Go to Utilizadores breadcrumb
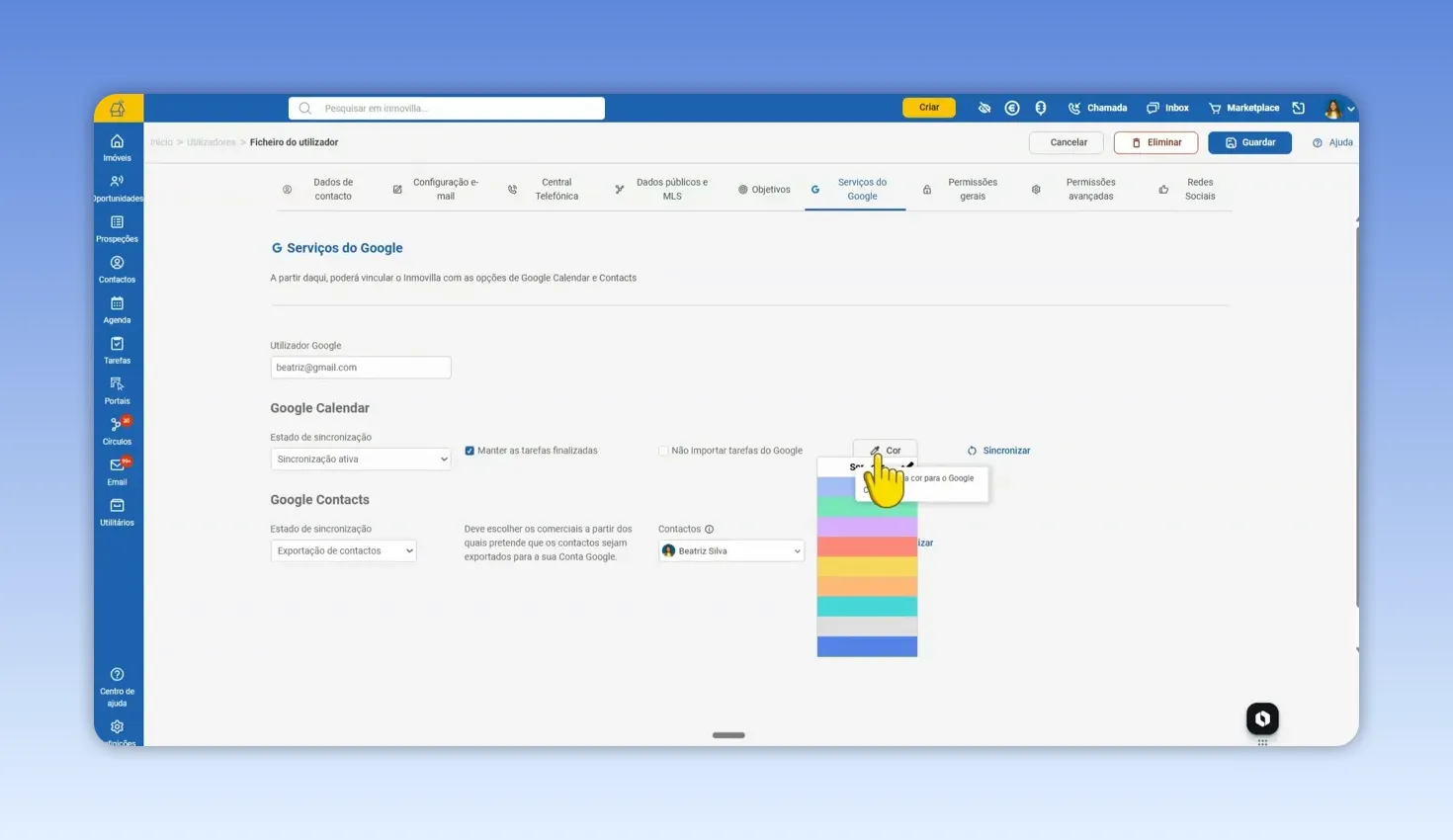Image resolution: width=1453 pixels, height=840 pixels. (x=212, y=142)
